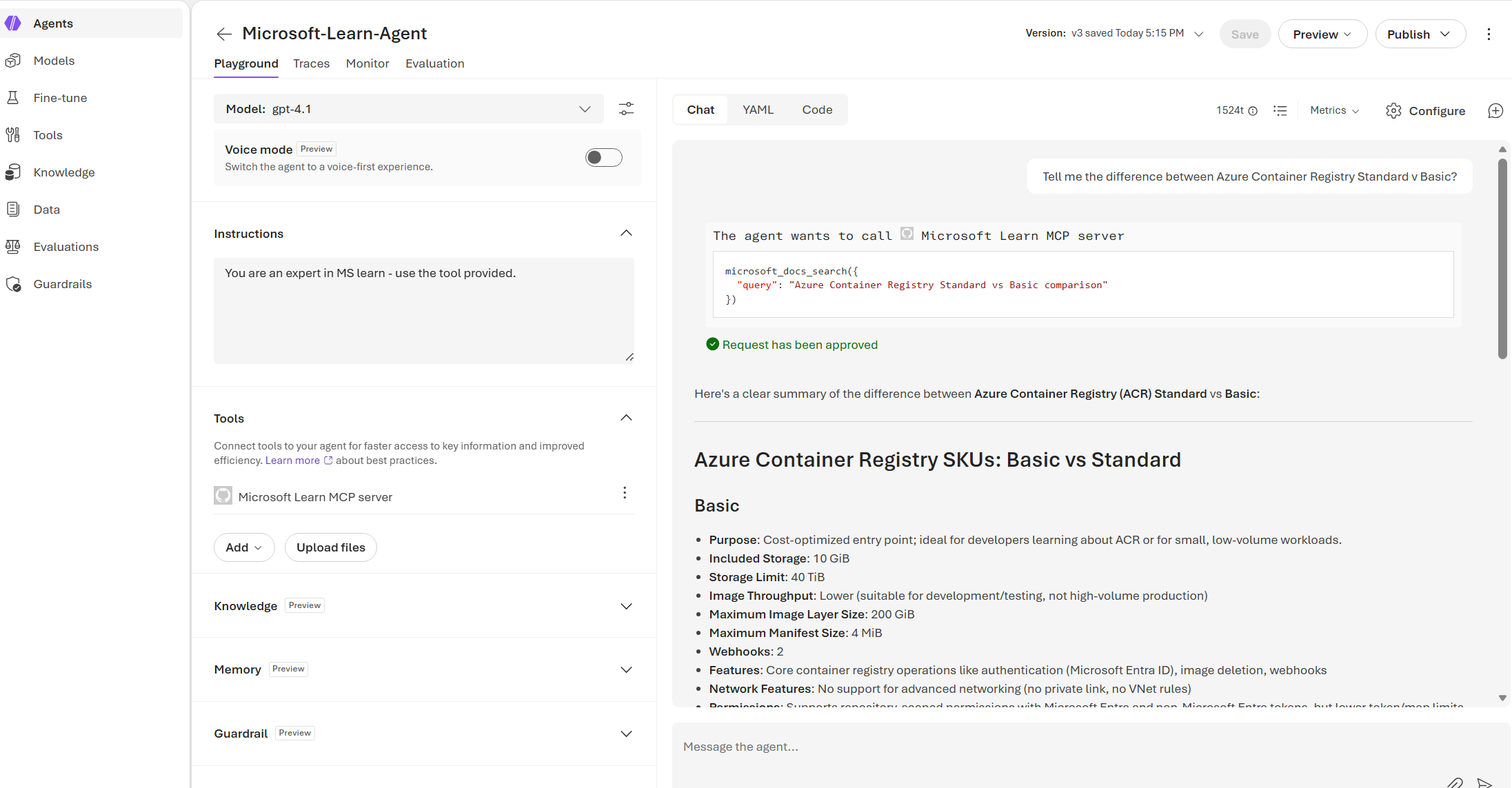Click the external link icon after Learn more
1512x788 pixels.
click(x=328, y=461)
